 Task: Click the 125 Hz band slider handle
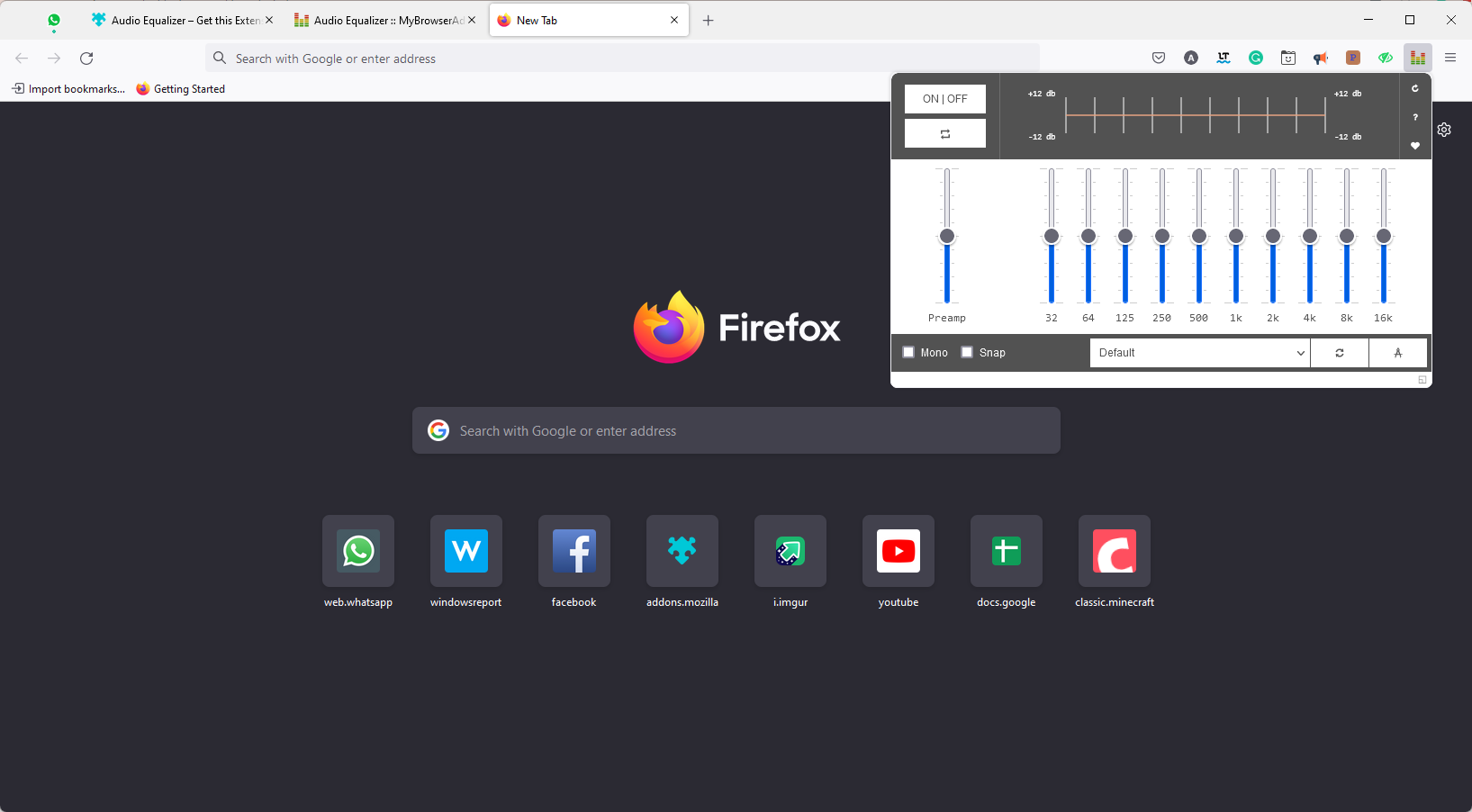pos(1125,236)
